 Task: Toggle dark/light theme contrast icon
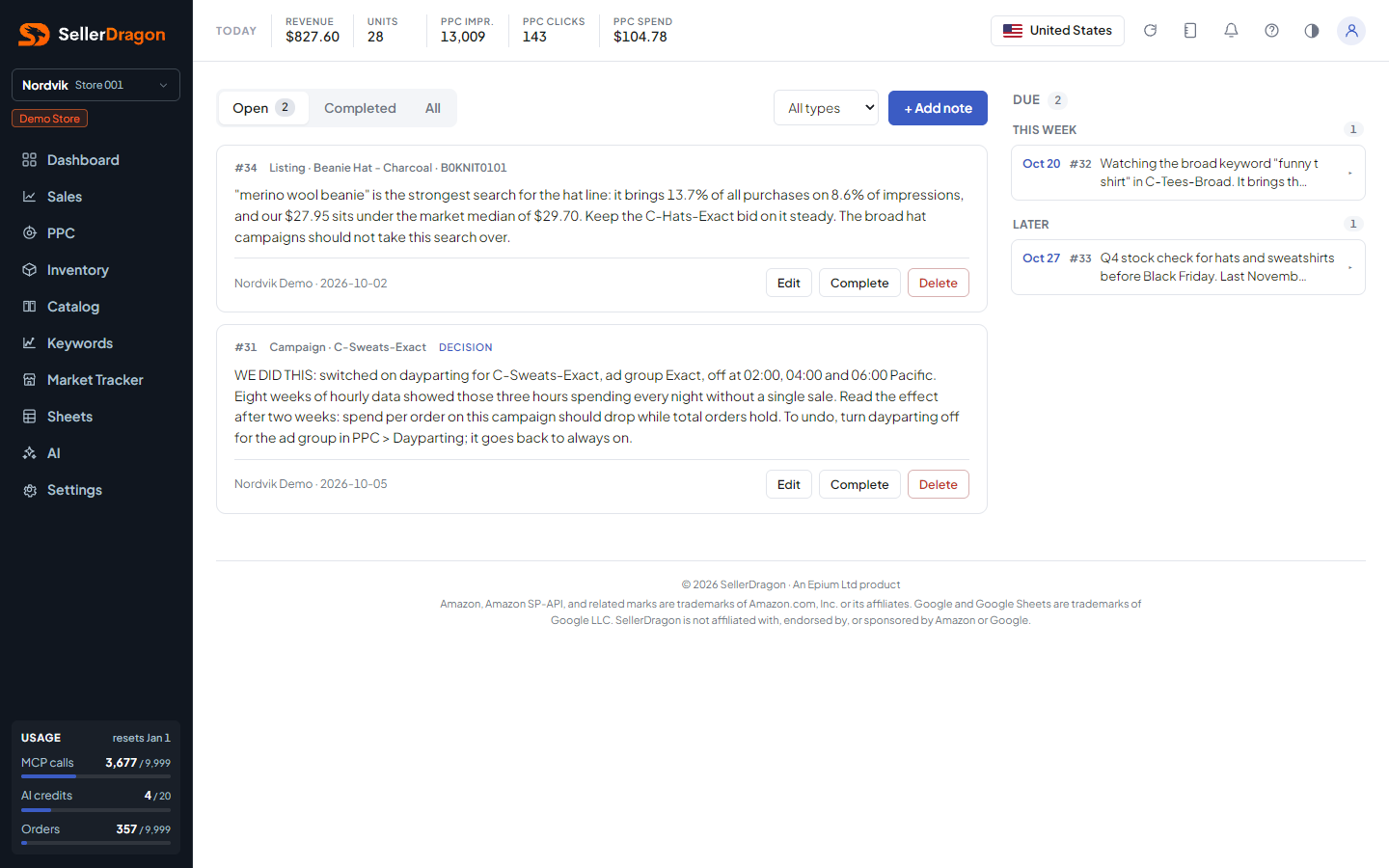tap(1312, 31)
